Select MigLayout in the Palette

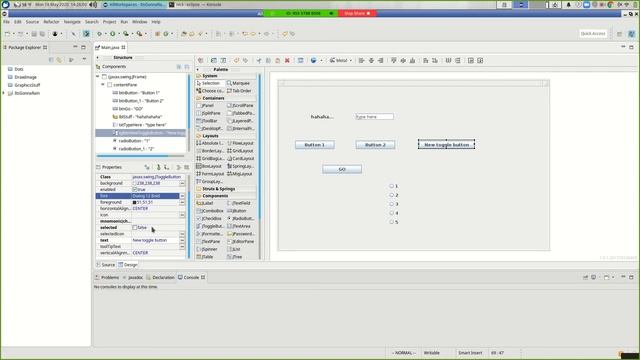tap(241, 174)
